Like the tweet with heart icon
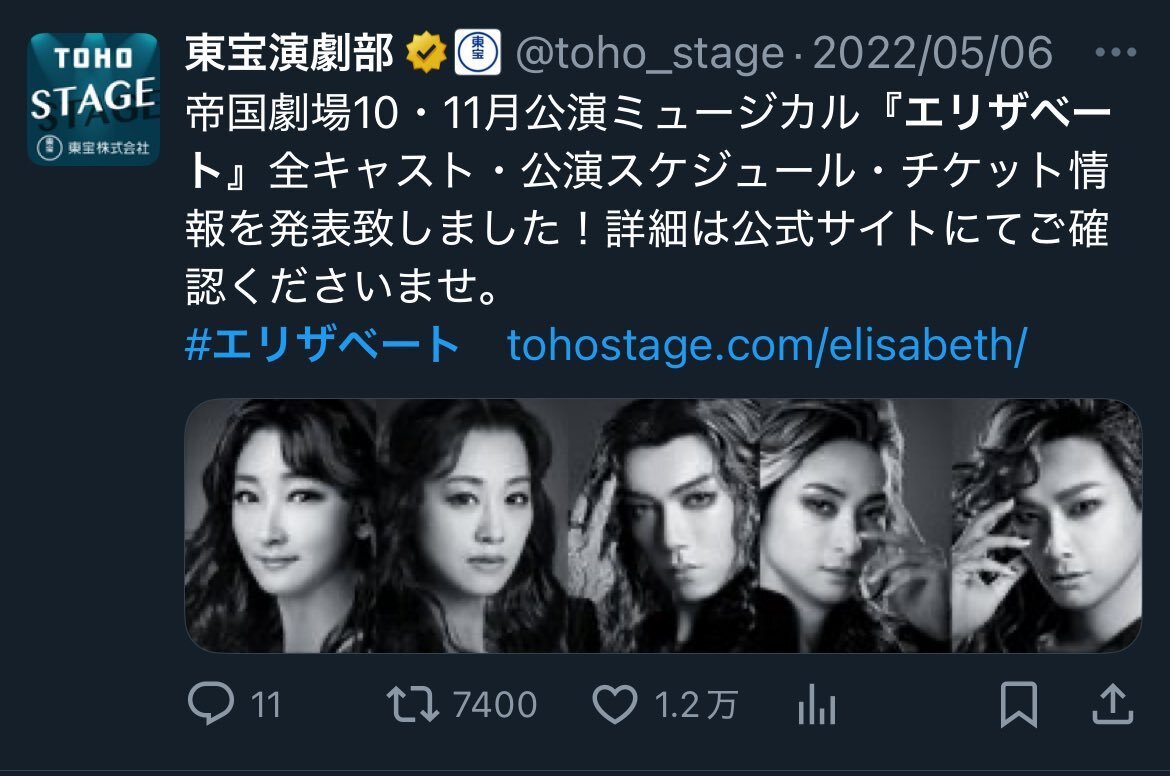This screenshot has height=776, width=1170. (x=615, y=704)
